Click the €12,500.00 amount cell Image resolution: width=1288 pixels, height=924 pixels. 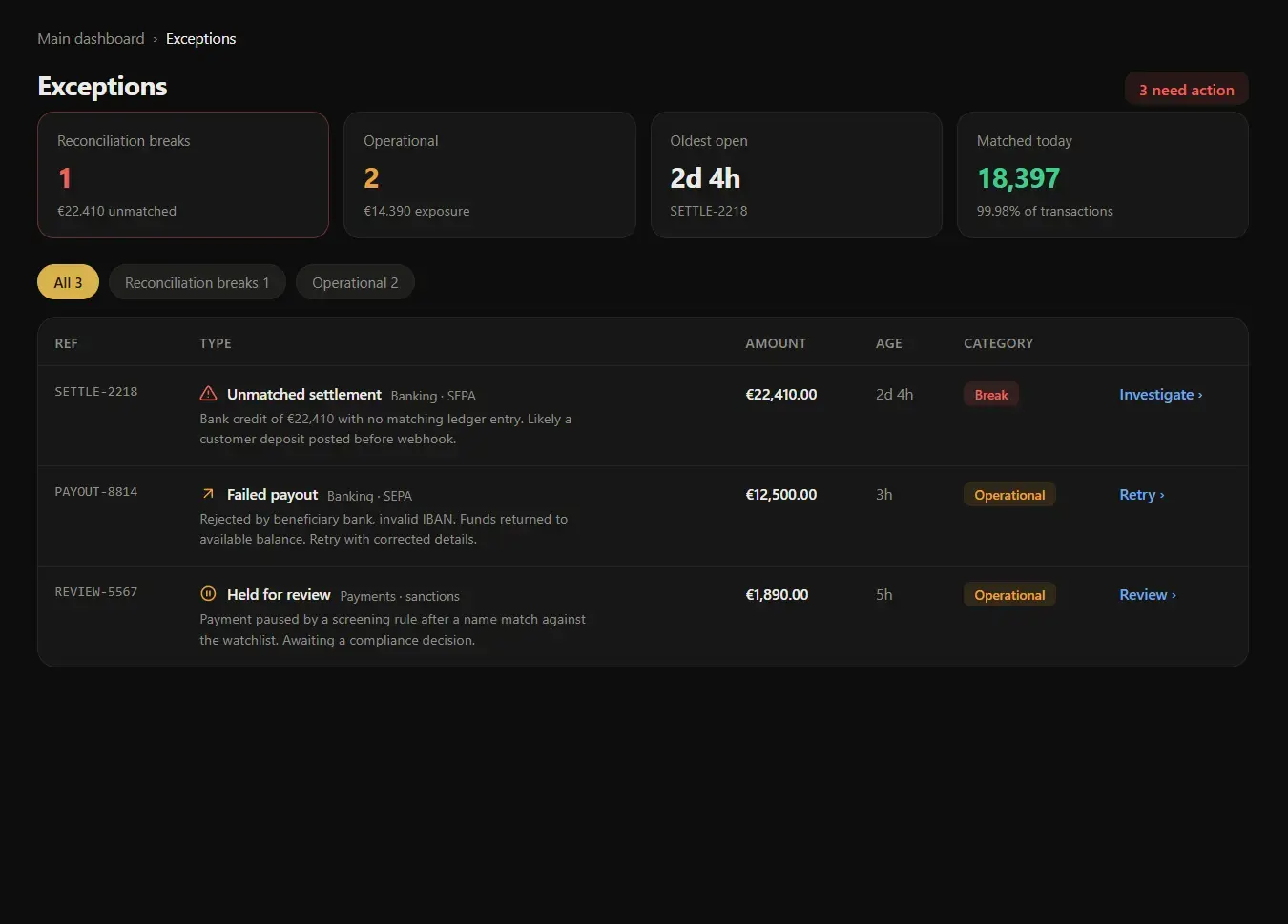781,495
